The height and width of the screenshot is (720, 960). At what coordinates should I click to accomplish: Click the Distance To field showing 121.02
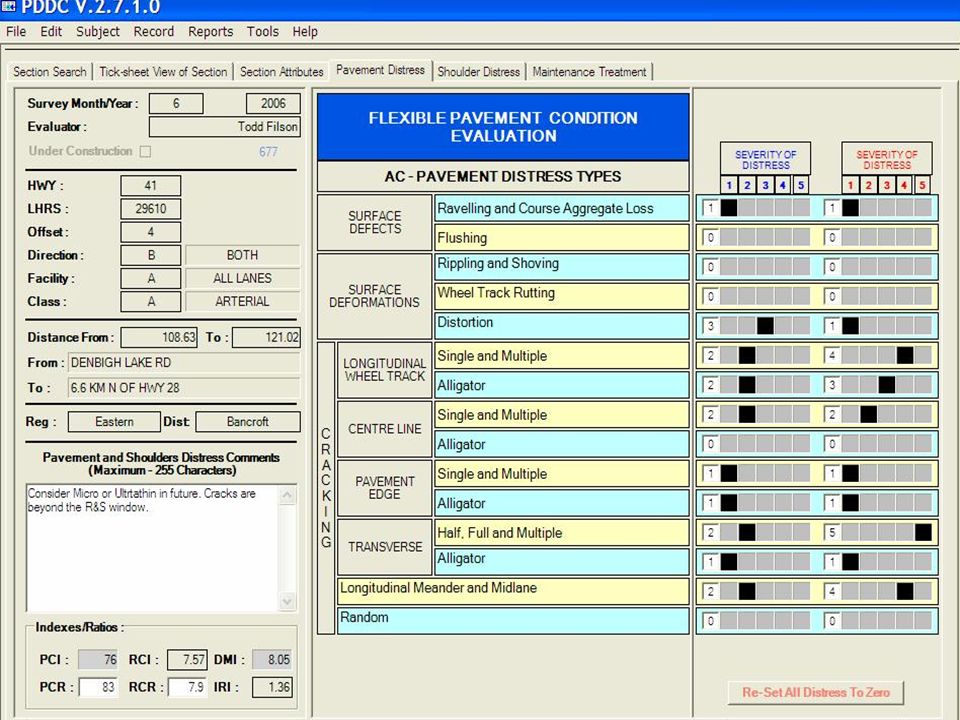266,337
